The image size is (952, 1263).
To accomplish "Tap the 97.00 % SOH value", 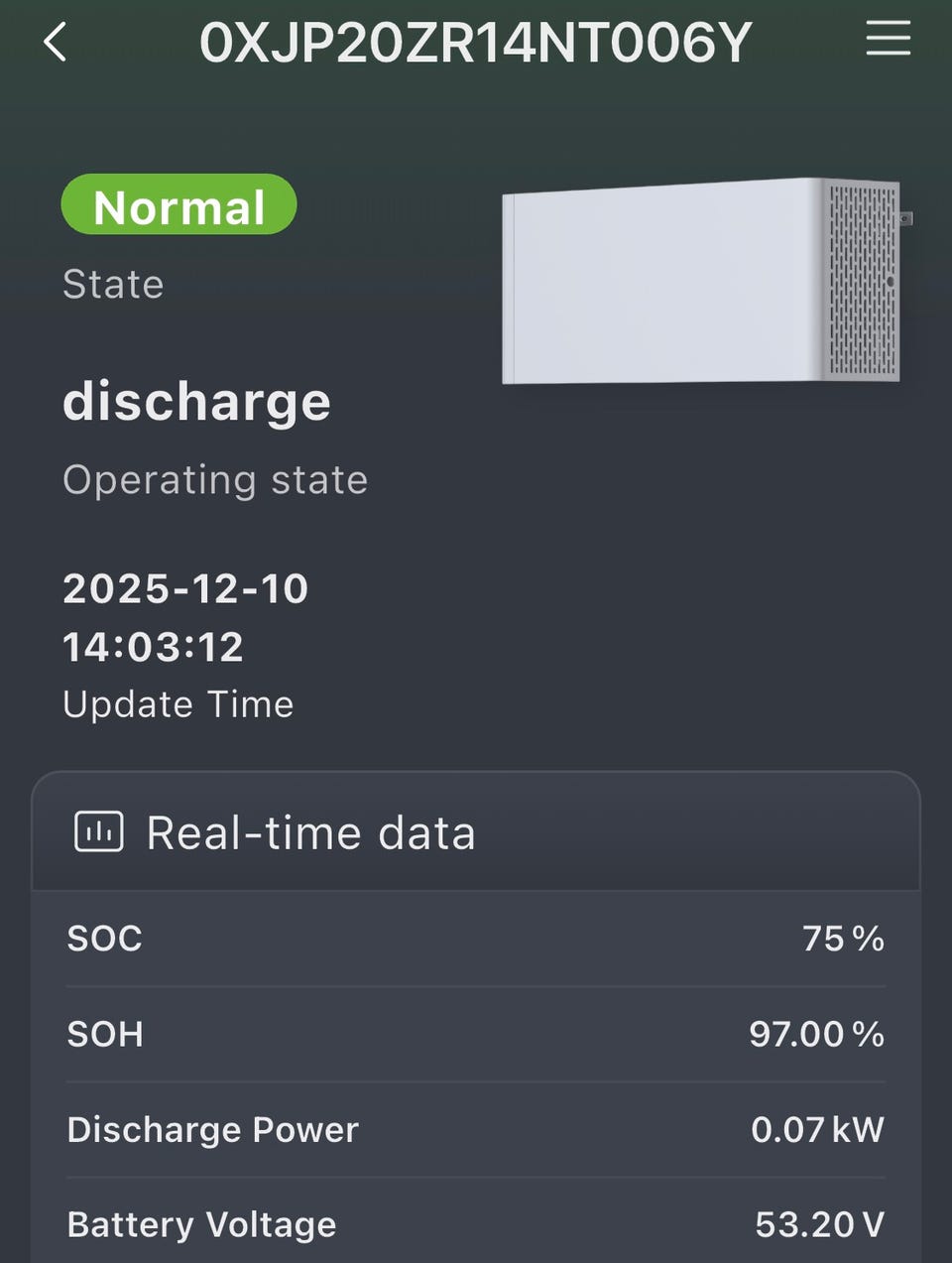I will point(816,1034).
